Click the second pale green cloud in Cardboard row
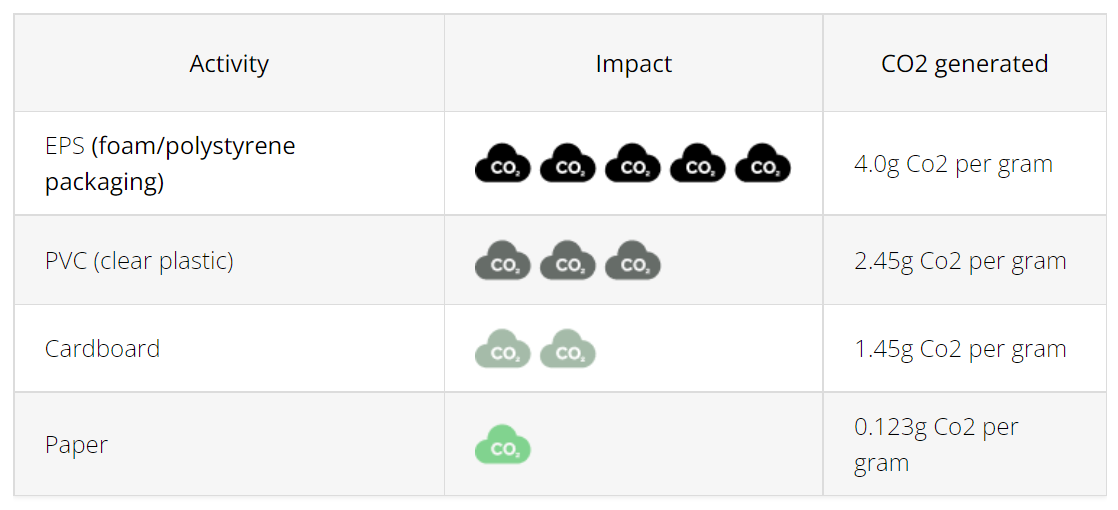This screenshot has width=1118, height=510. (568, 348)
